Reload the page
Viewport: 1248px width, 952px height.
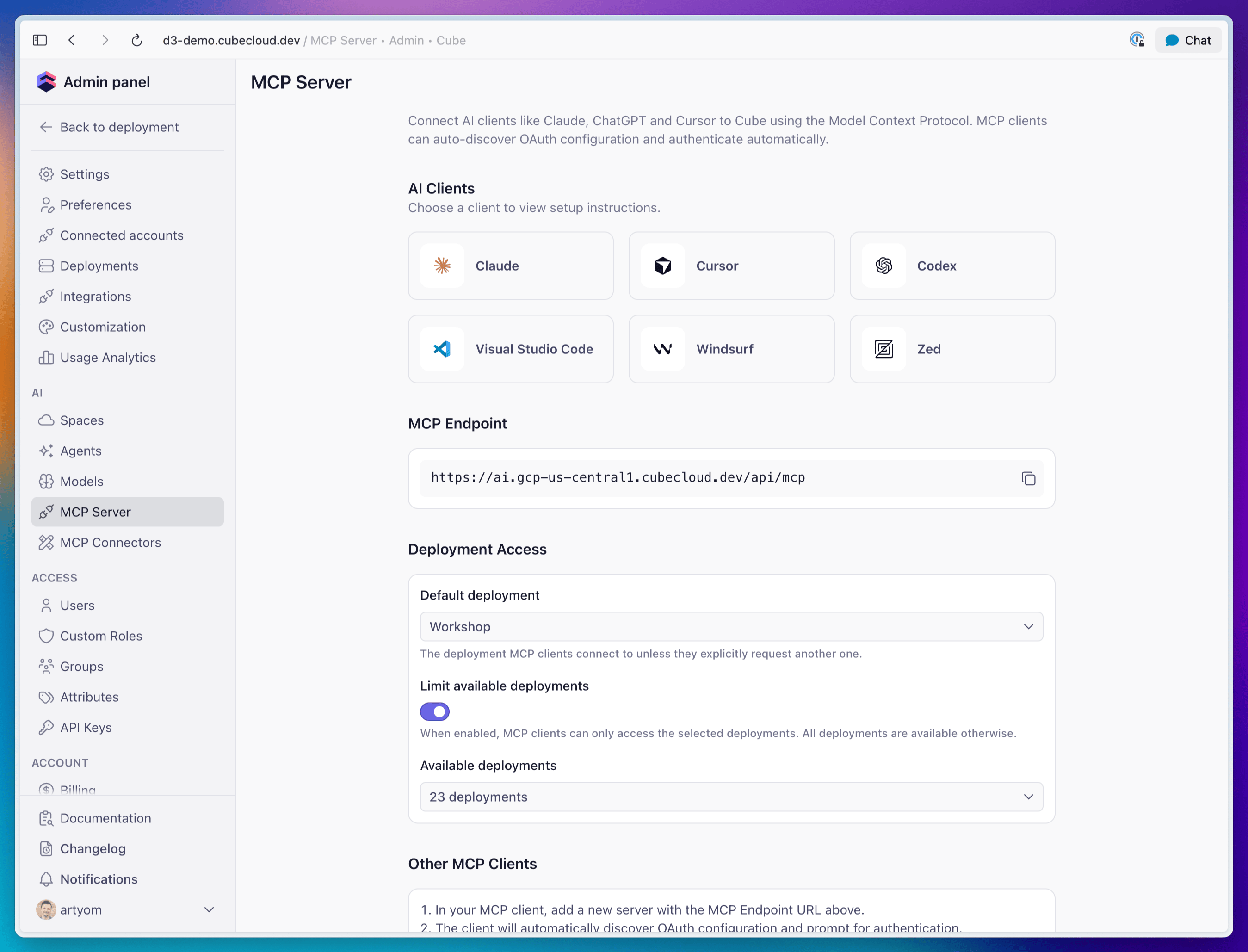(136, 40)
